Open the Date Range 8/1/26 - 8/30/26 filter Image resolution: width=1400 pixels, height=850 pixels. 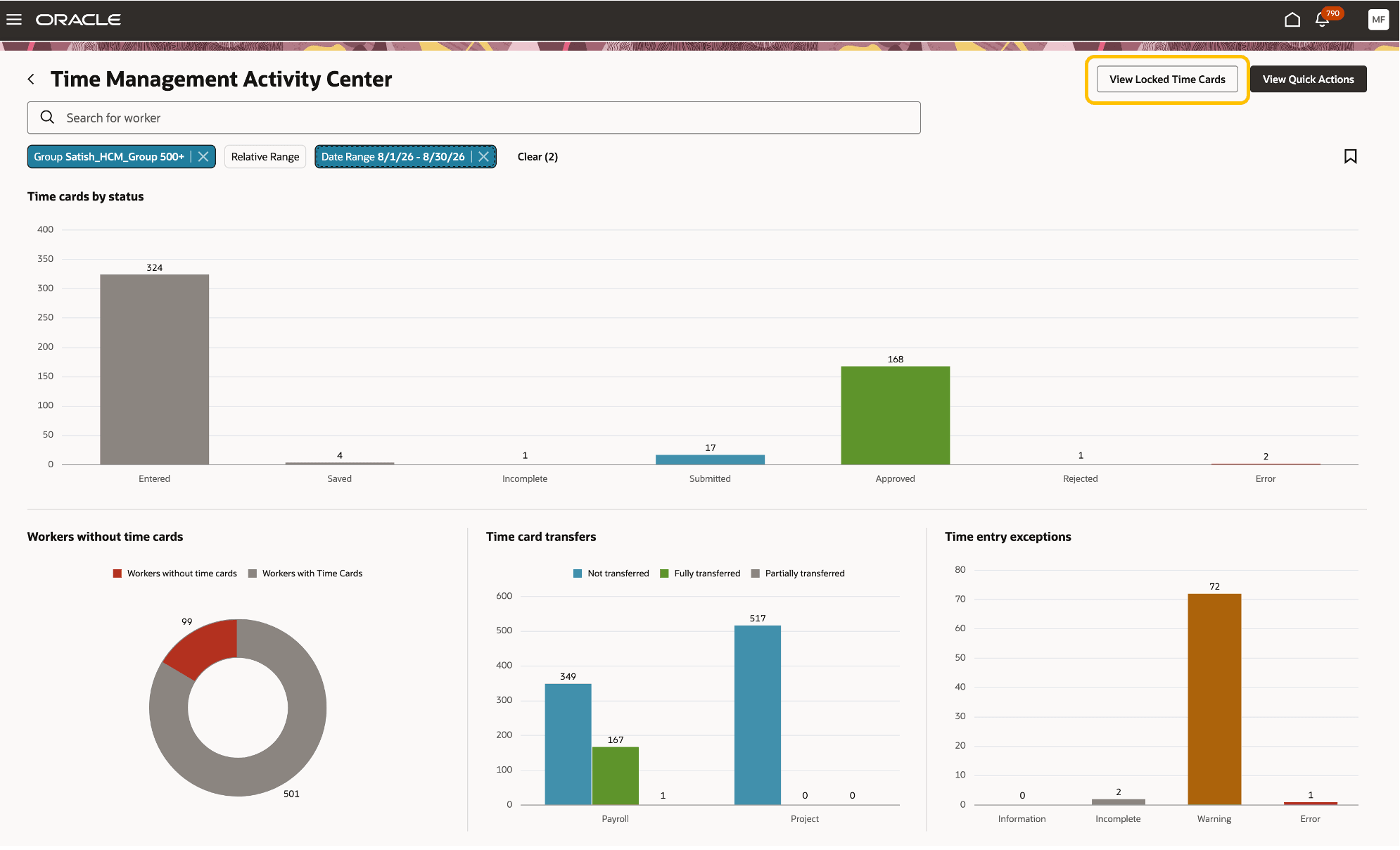pyautogui.click(x=393, y=157)
